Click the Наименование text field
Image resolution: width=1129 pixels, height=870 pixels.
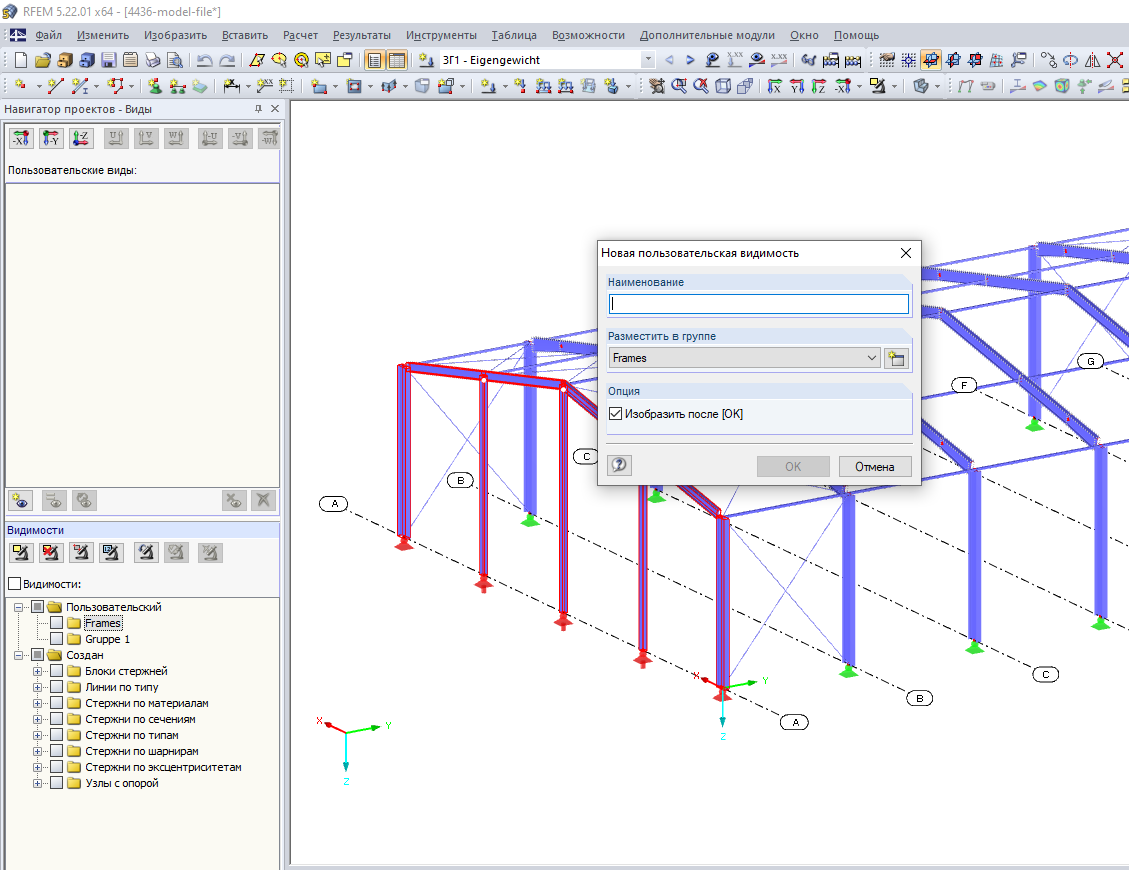click(x=759, y=304)
